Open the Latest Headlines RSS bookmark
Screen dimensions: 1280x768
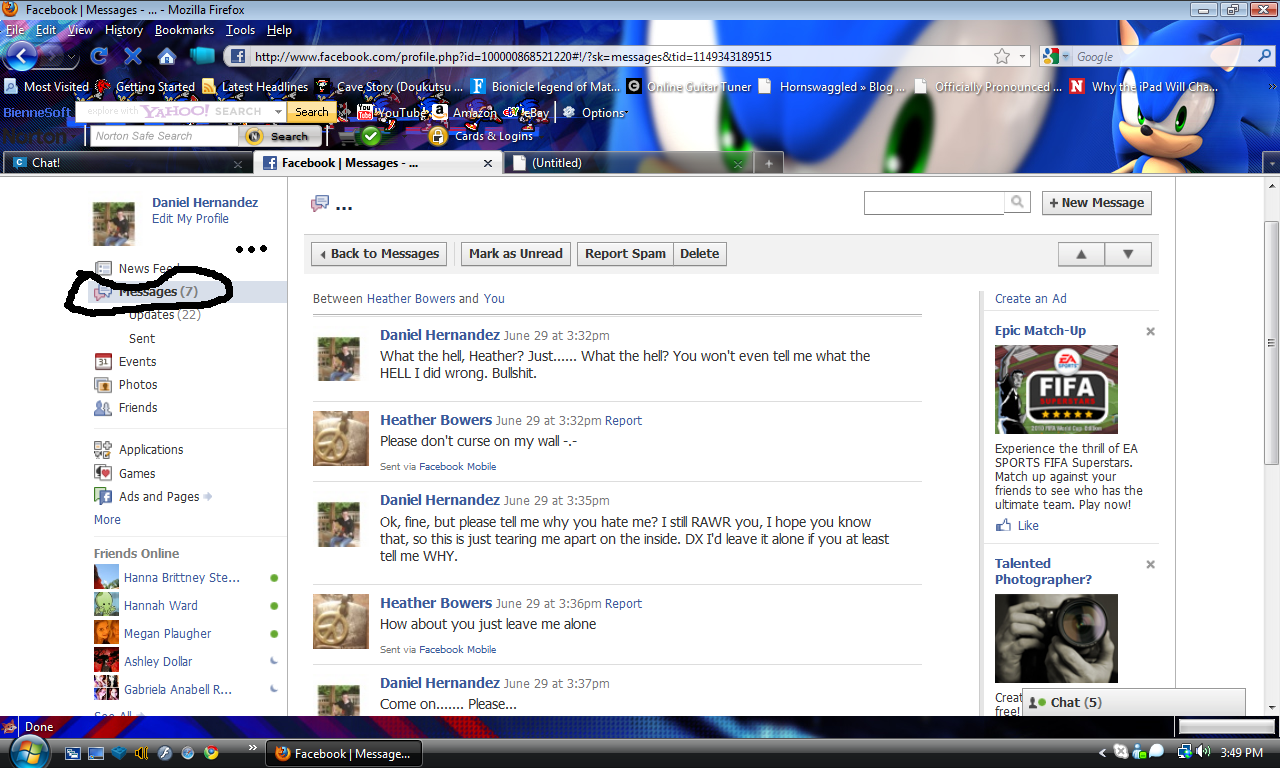click(x=255, y=87)
